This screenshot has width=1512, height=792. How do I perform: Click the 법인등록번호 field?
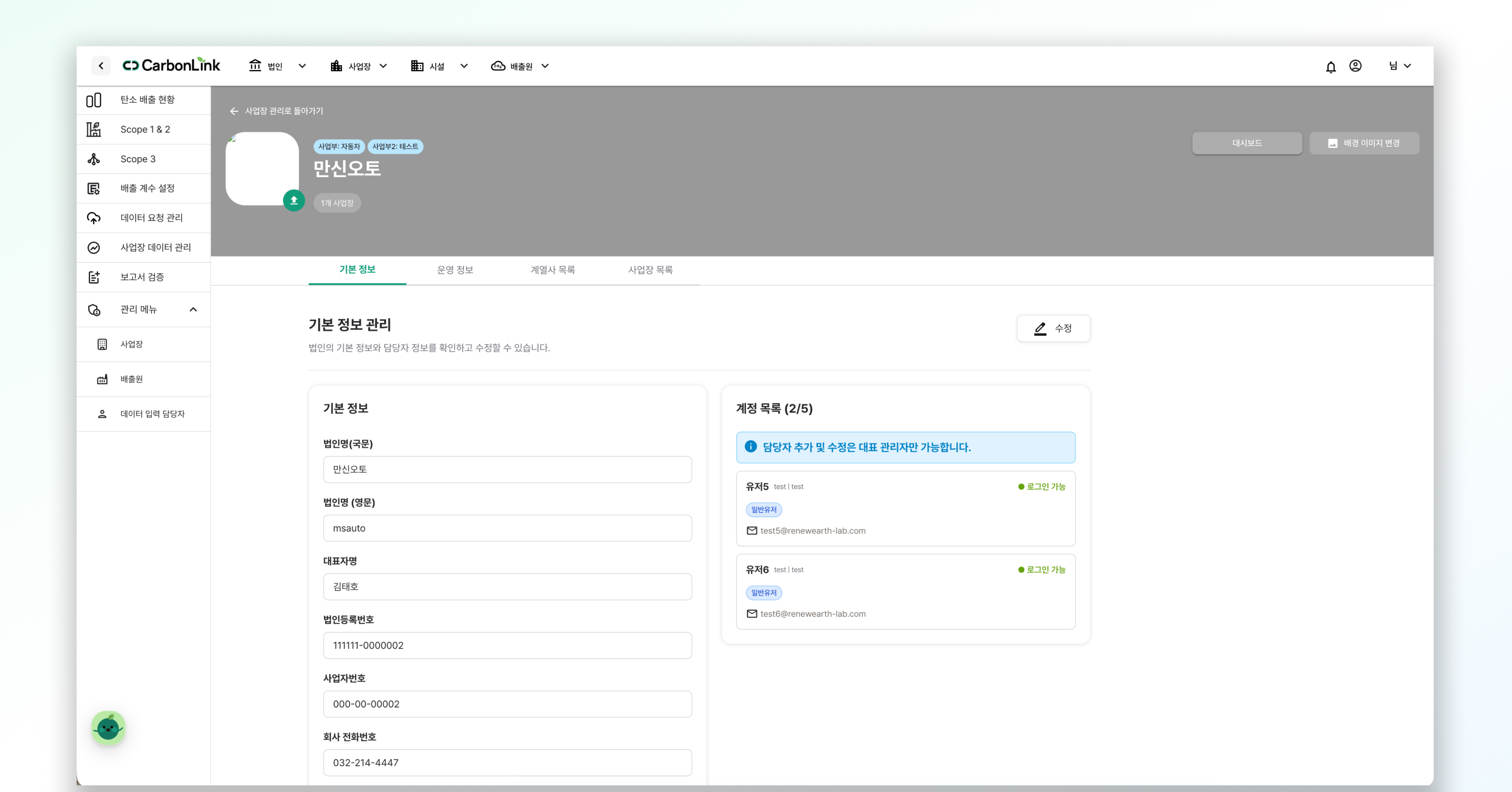(508, 646)
